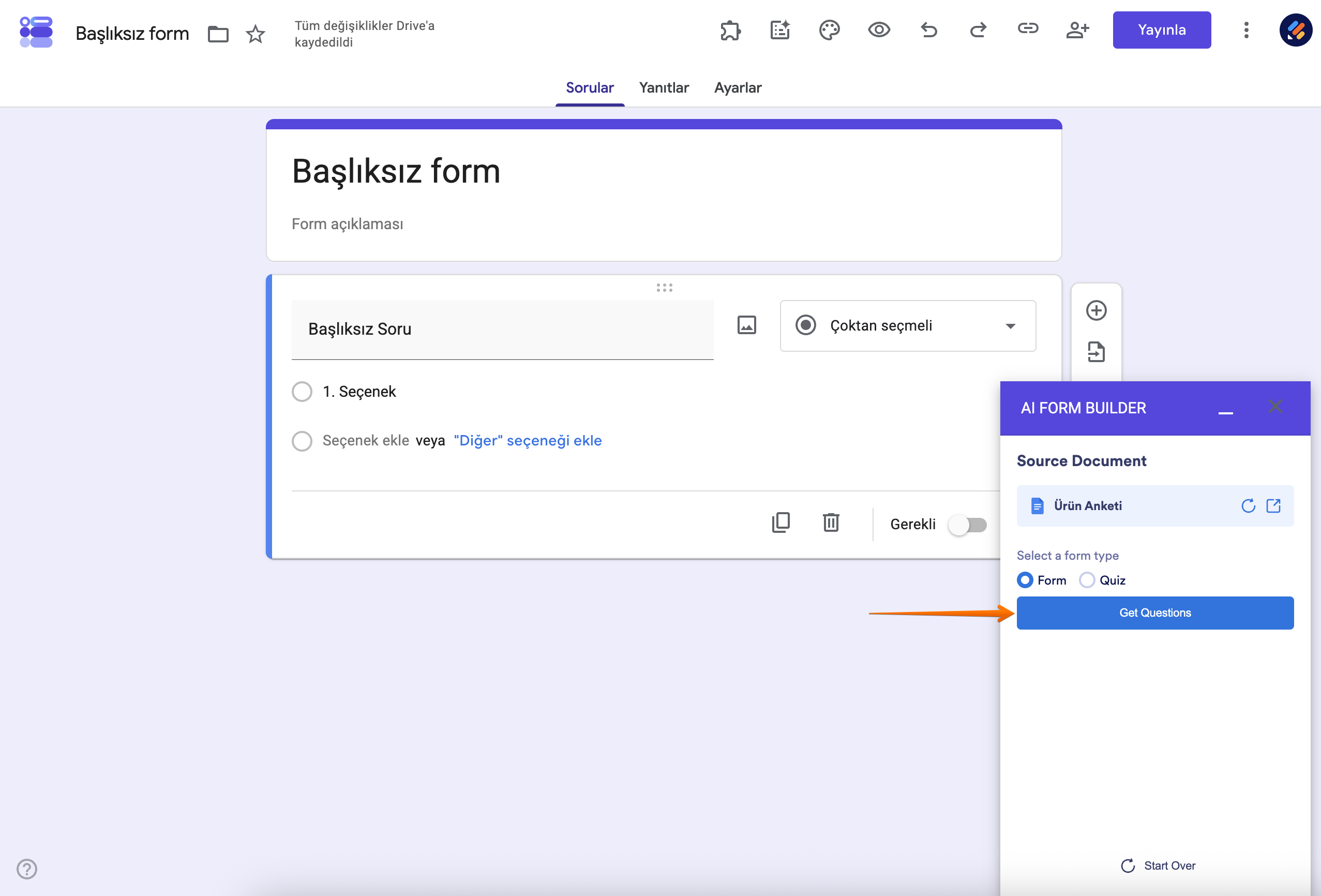Open the three-dot more options menu
Screen dimensions: 1321x896
click(1246, 30)
